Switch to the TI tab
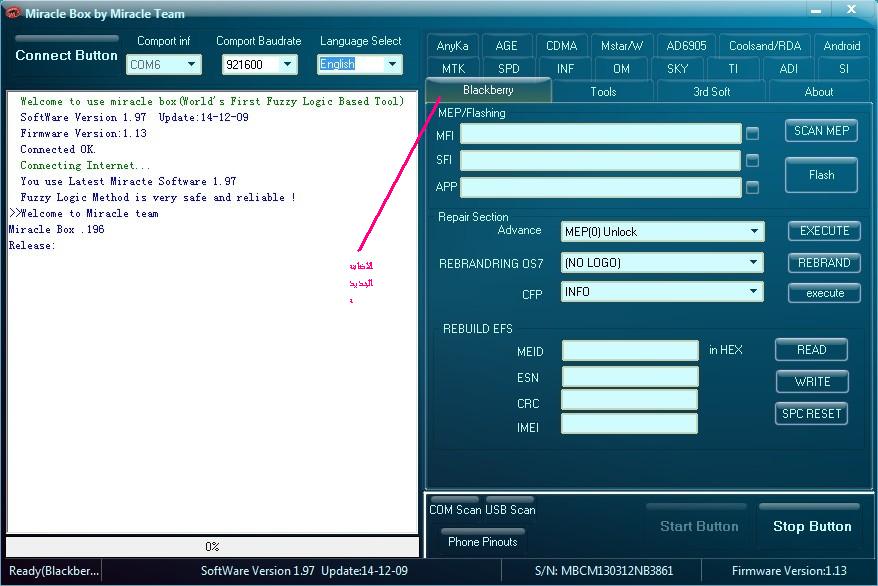This screenshot has height=586, width=878. 733,69
